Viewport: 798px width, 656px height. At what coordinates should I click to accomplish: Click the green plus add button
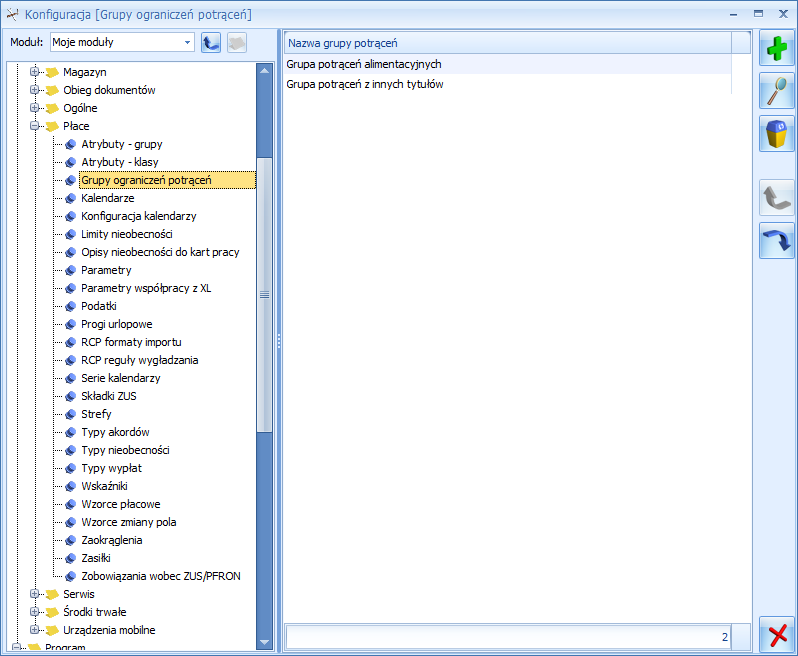click(777, 48)
